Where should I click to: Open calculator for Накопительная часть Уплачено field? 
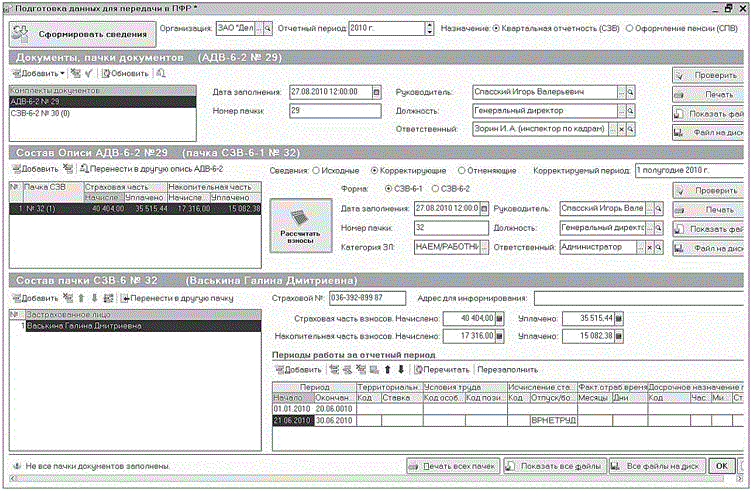(x=618, y=336)
